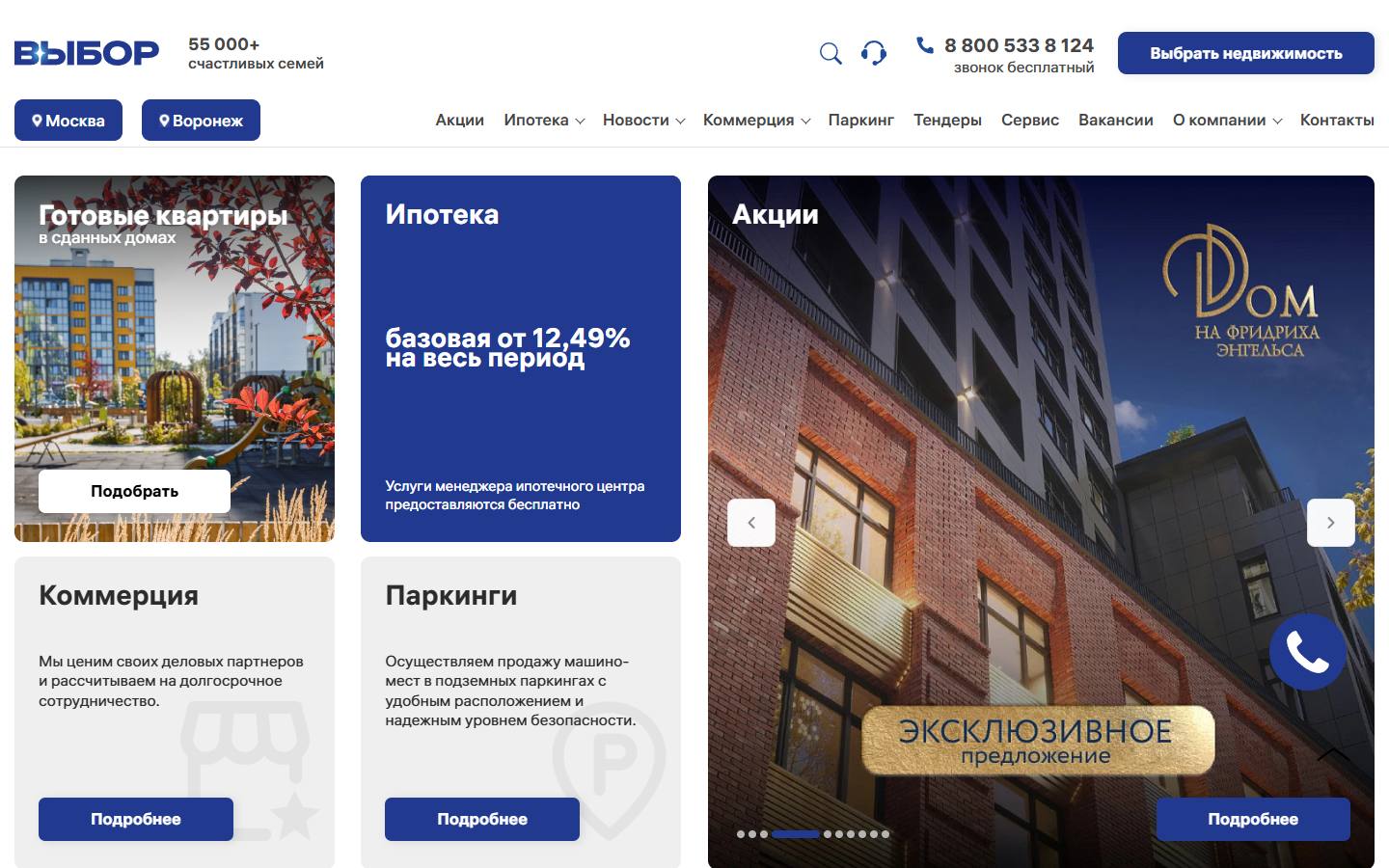
Task: Click Подробнее in the Коммерция card
Action: (x=136, y=819)
